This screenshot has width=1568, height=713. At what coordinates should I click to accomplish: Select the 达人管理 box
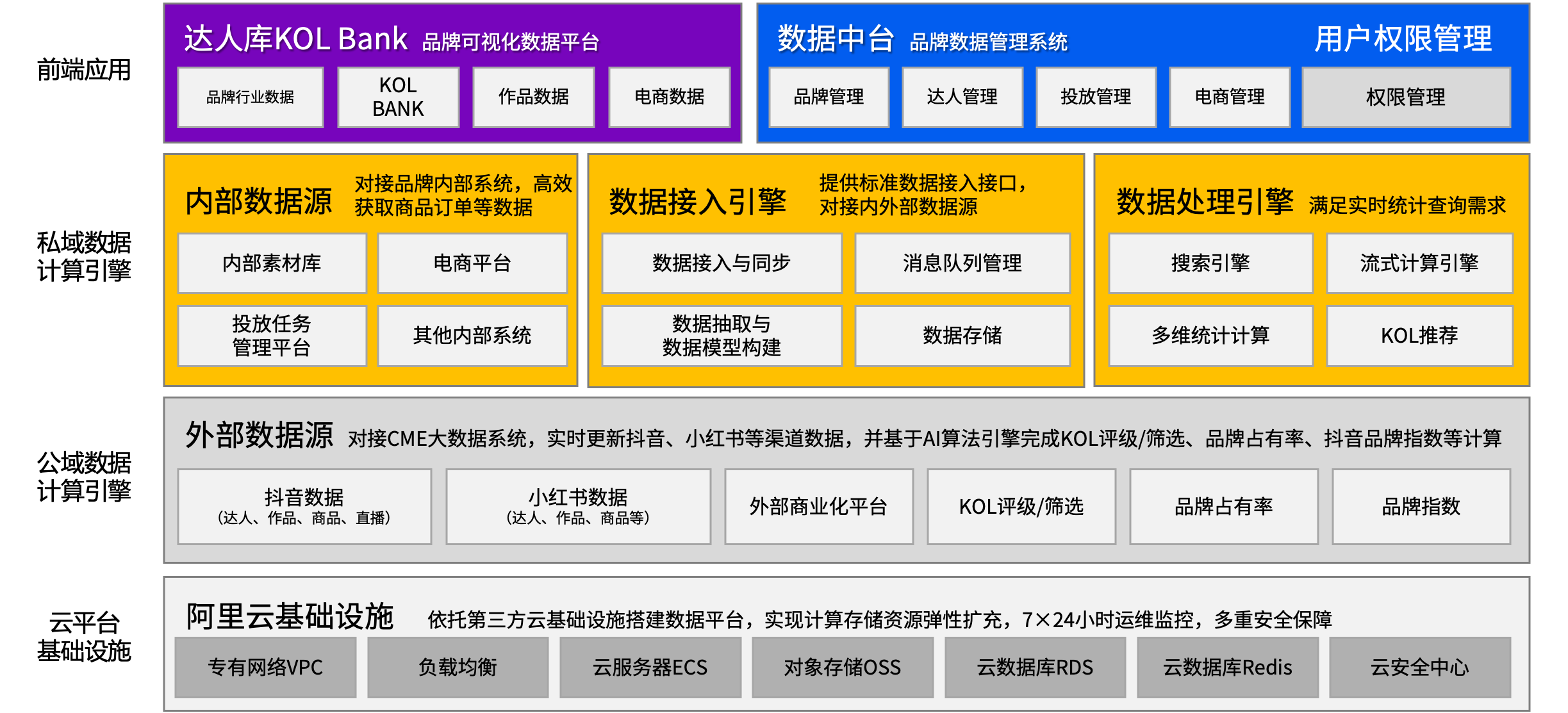click(962, 97)
